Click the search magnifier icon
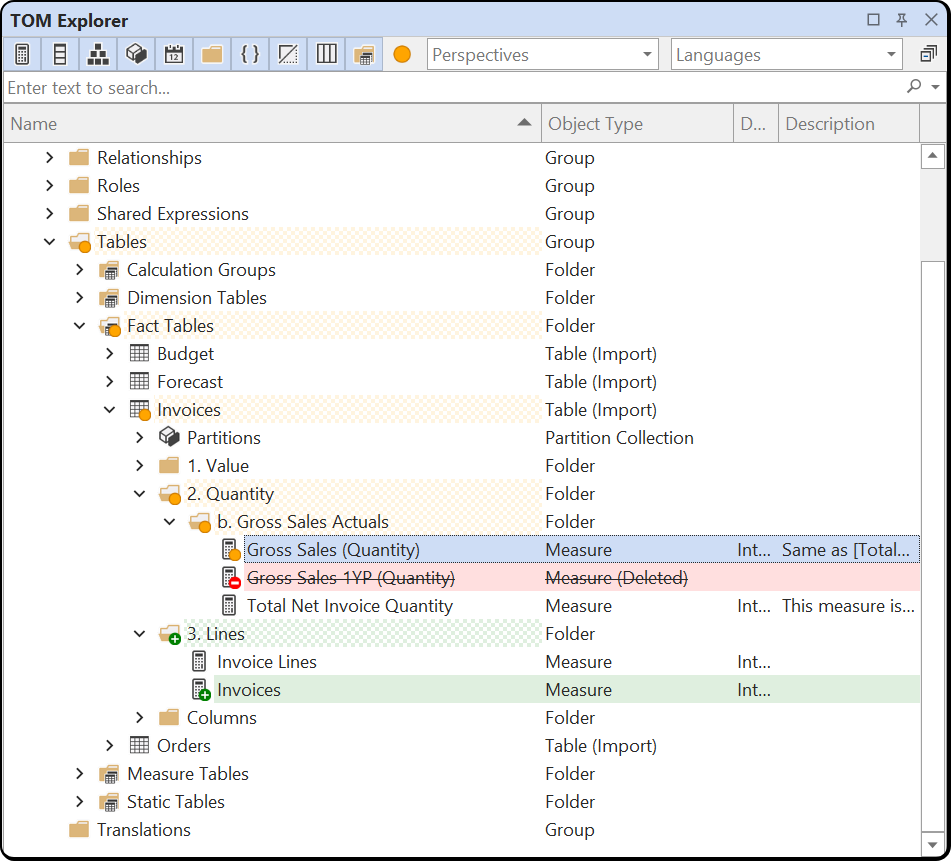The height and width of the screenshot is (861, 951). 914,87
